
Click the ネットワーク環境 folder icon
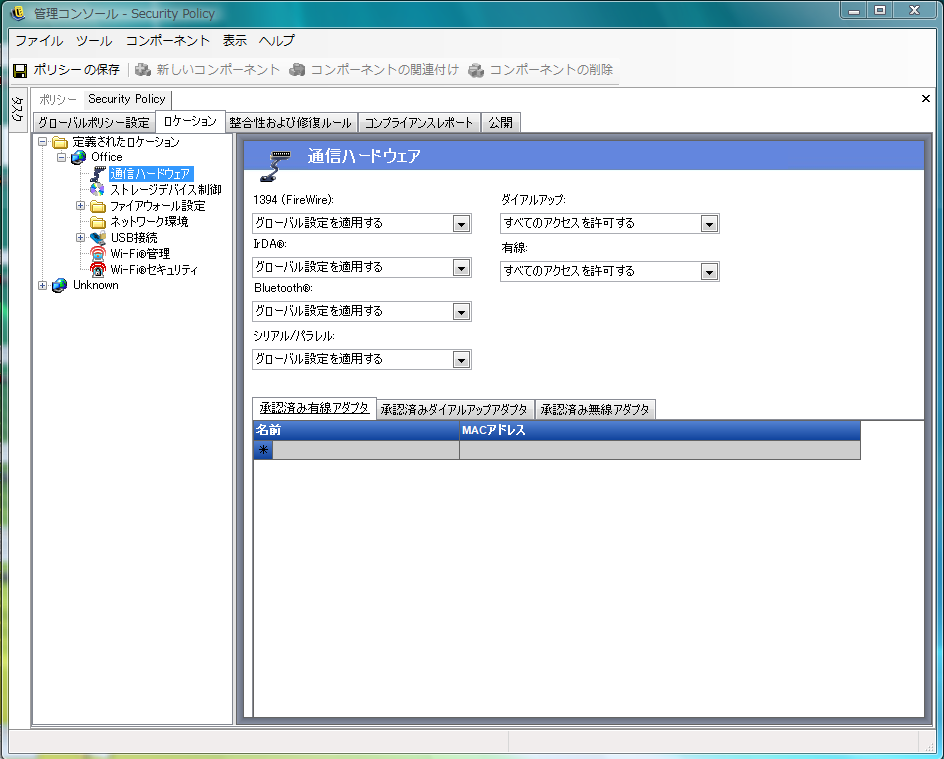98,222
